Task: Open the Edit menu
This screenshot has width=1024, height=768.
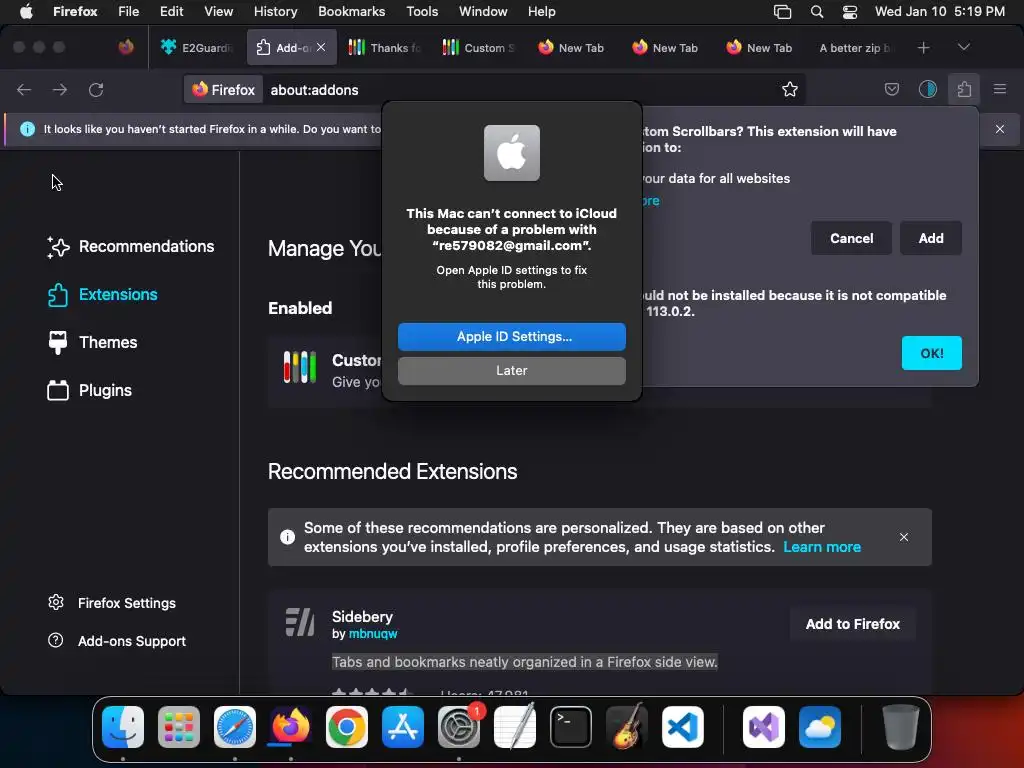Action: pyautogui.click(x=171, y=11)
